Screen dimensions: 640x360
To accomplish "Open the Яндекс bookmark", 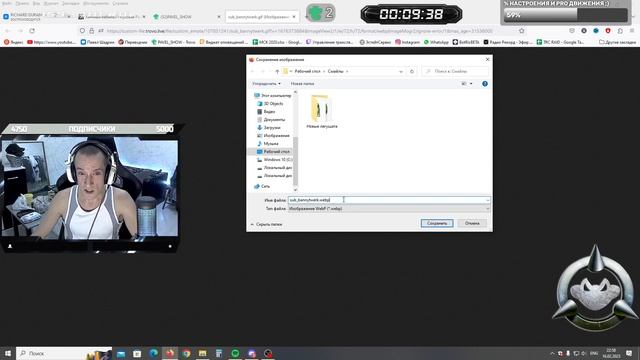I will 13,42.
